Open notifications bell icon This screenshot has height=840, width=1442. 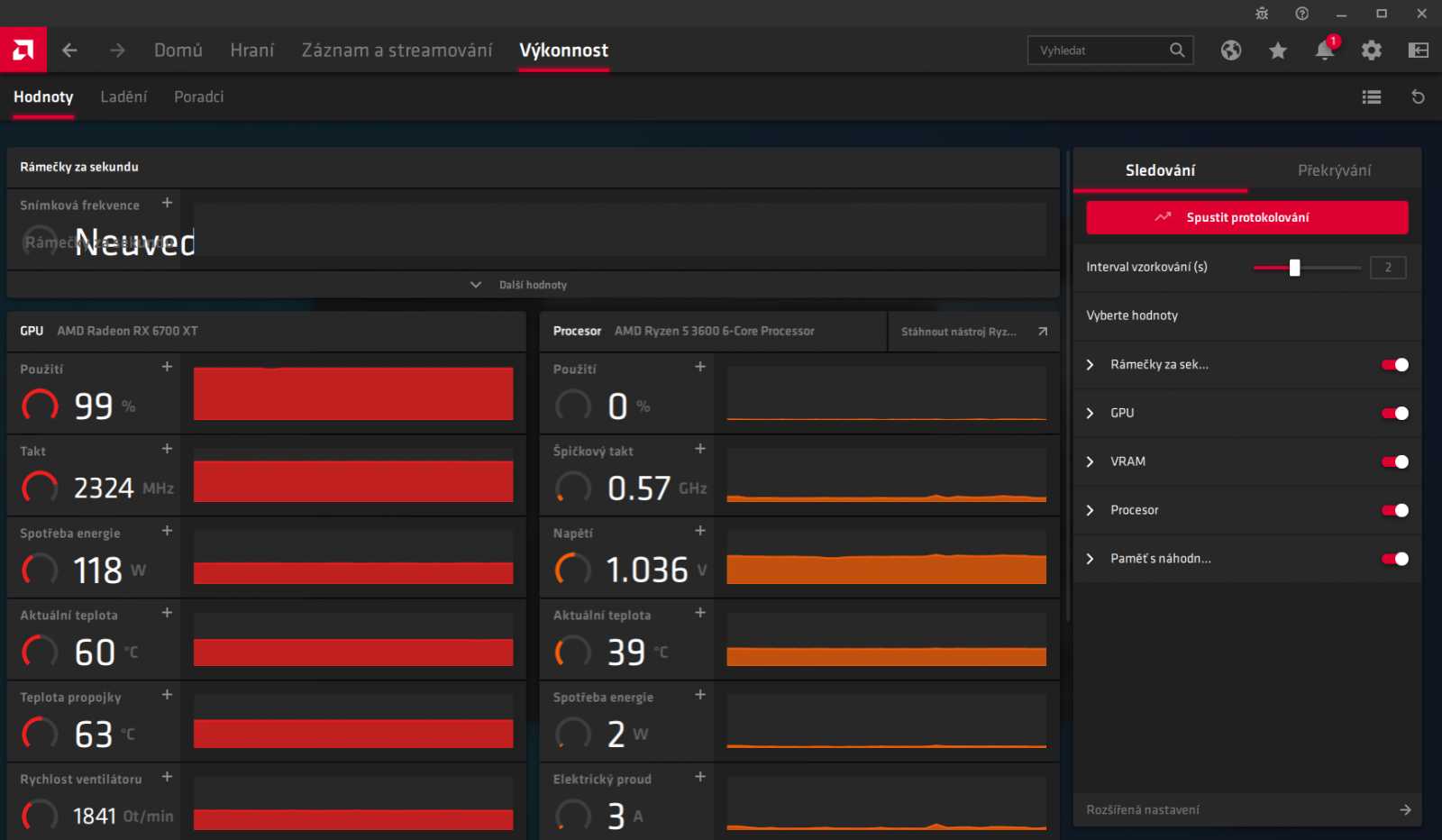pos(1325,50)
